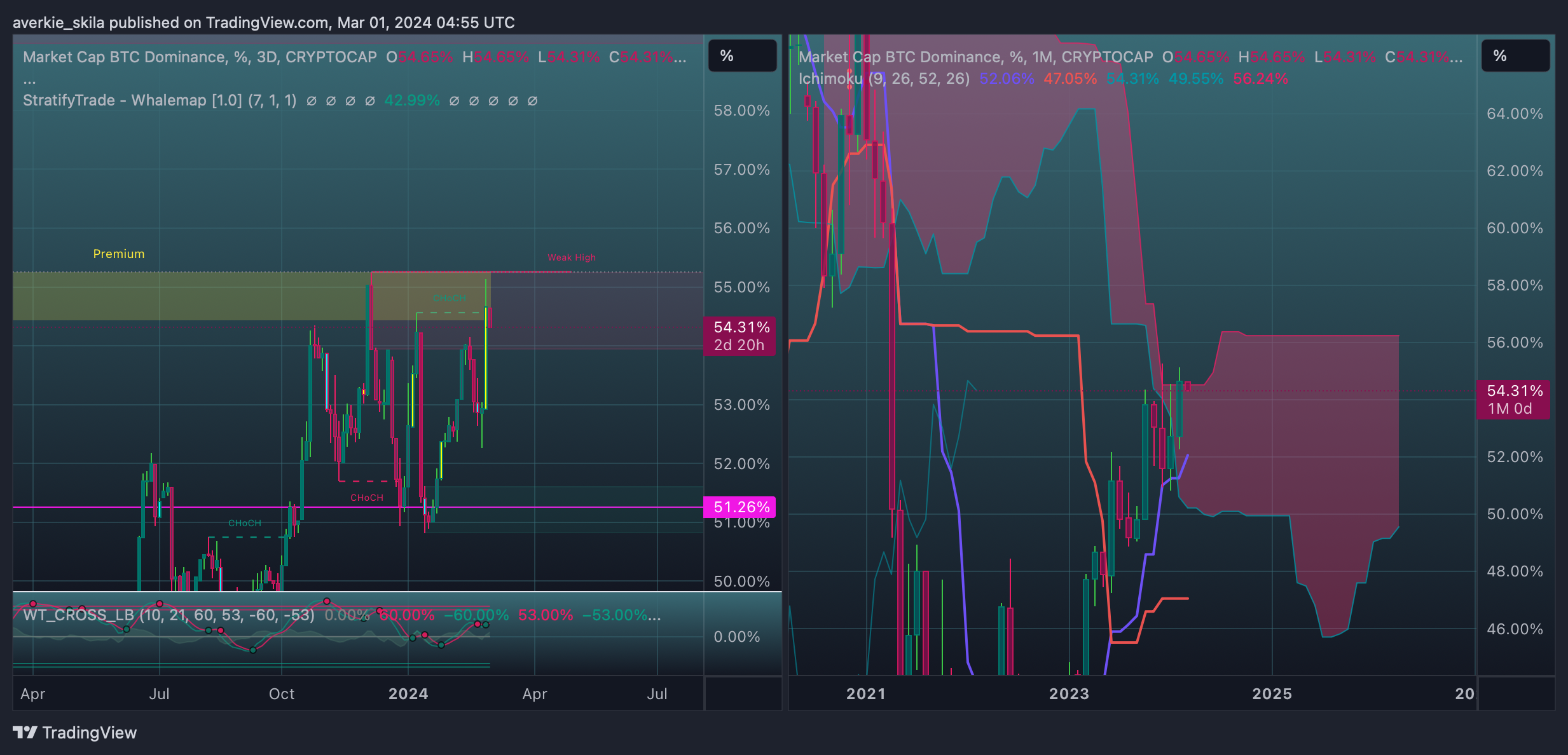Image resolution: width=1568 pixels, height=755 pixels.
Task: Click the Ichimoku value 56.24%
Action: click(1260, 79)
